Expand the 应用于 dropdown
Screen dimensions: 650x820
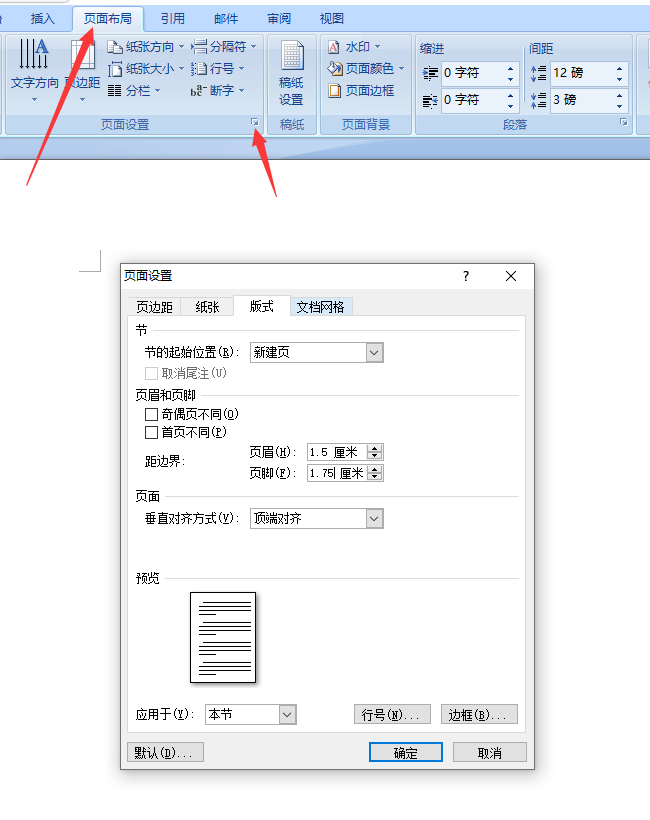(x=288, y=715)
